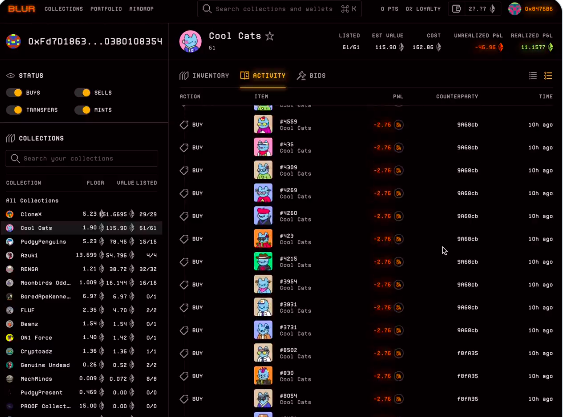Click the Cool Cats collection avatar in header
This screenshot has width=564, height=417.
pyautogui.click(x=190, y=41)
